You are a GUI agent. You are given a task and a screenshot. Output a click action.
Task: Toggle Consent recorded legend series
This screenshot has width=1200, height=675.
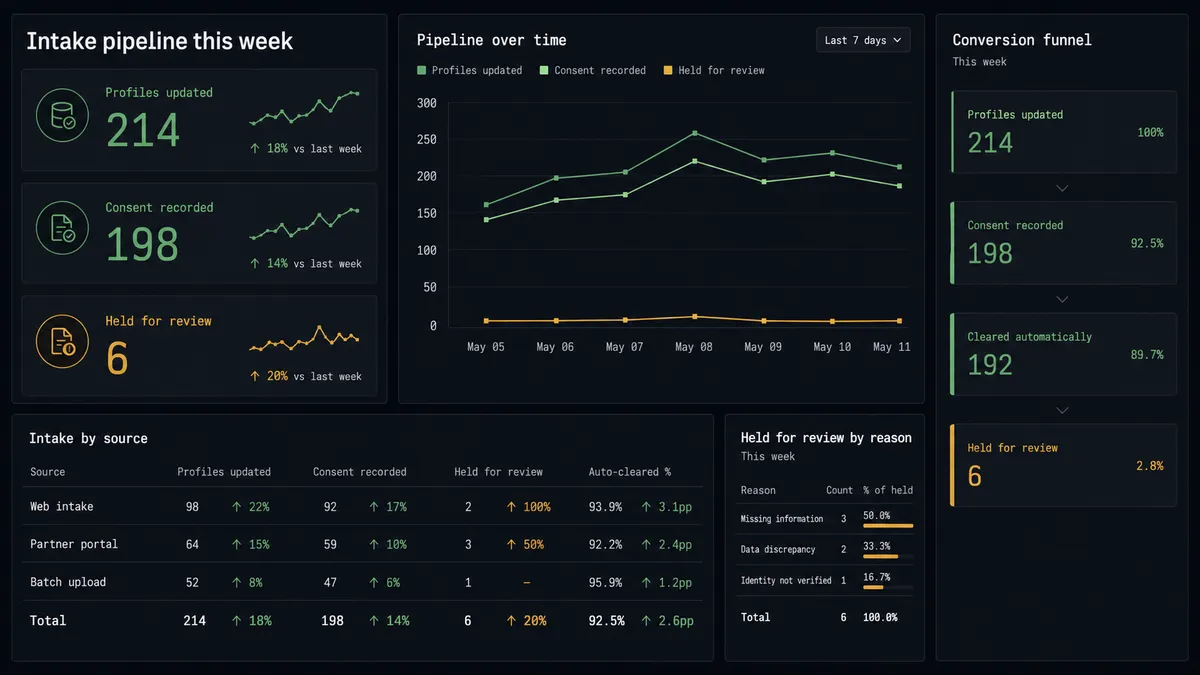[593, 70]
